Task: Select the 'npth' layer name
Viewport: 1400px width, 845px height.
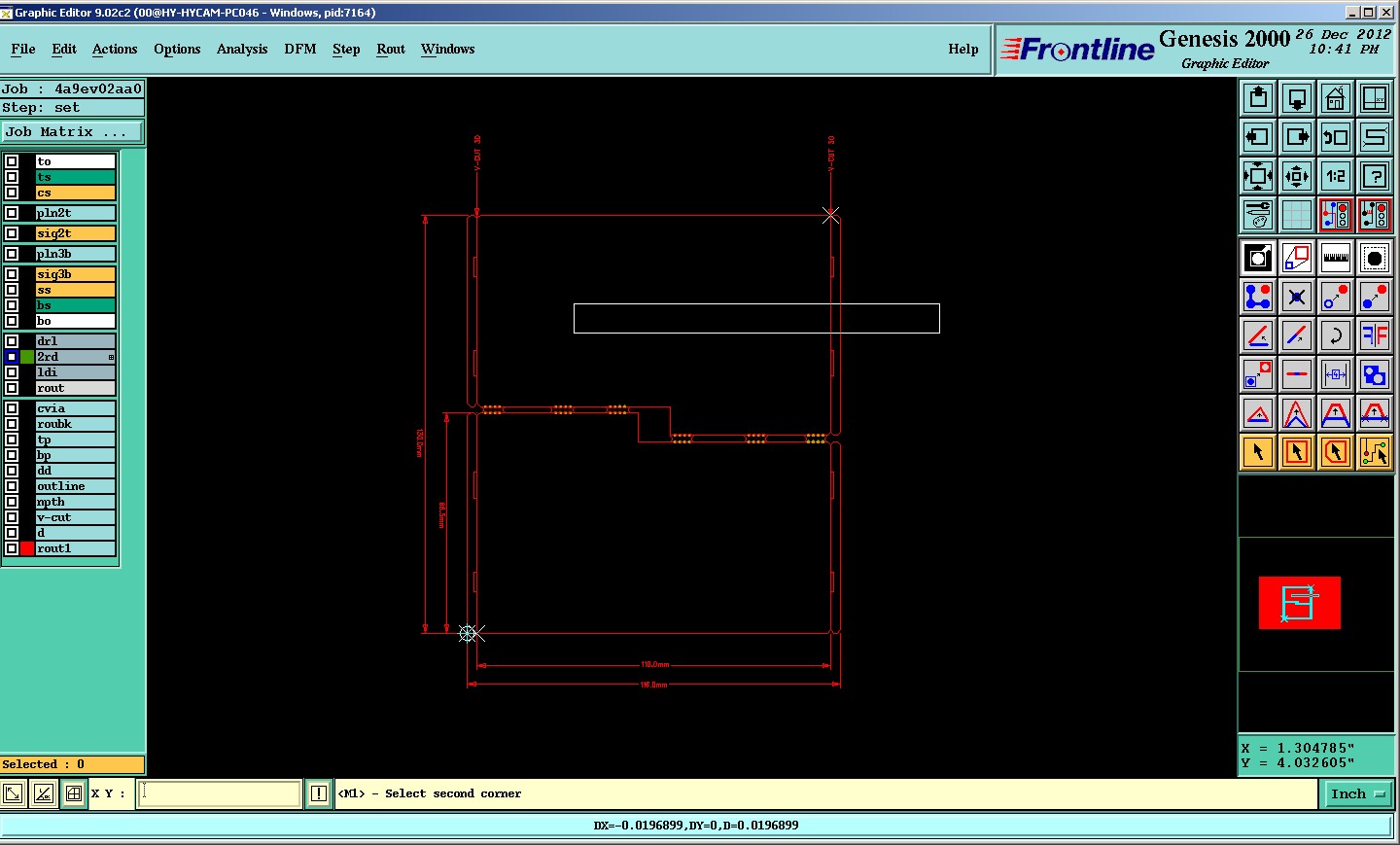Action: 76,502
